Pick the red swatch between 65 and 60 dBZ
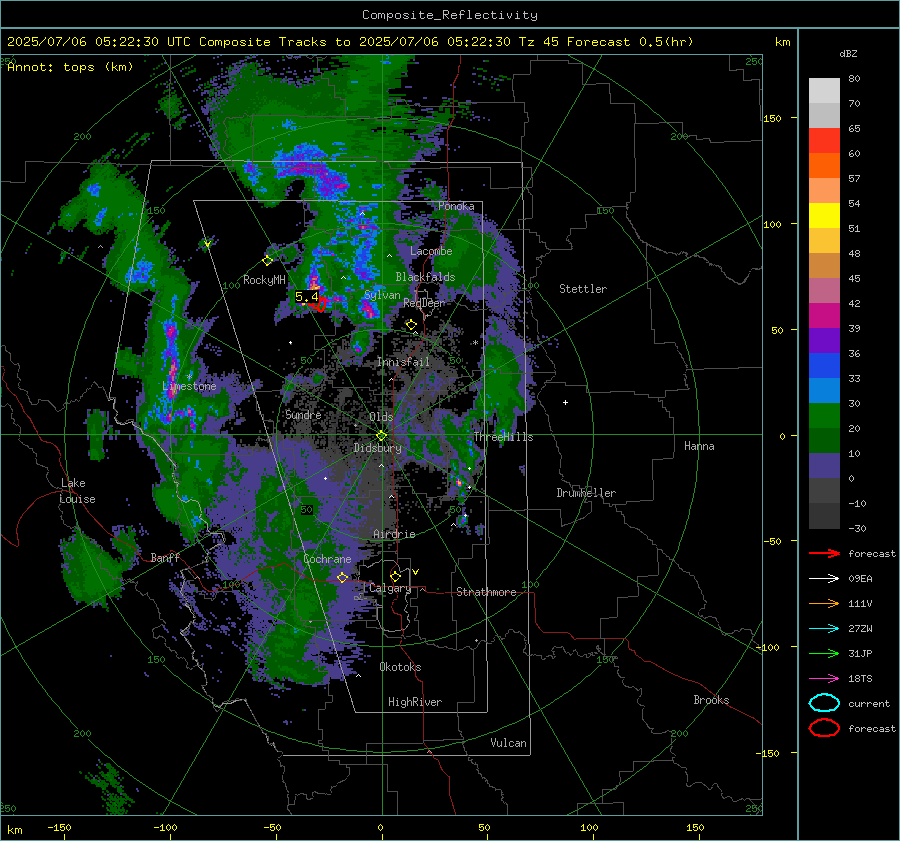The height and width of the screenshot is (841, 900). coord(824,141)
